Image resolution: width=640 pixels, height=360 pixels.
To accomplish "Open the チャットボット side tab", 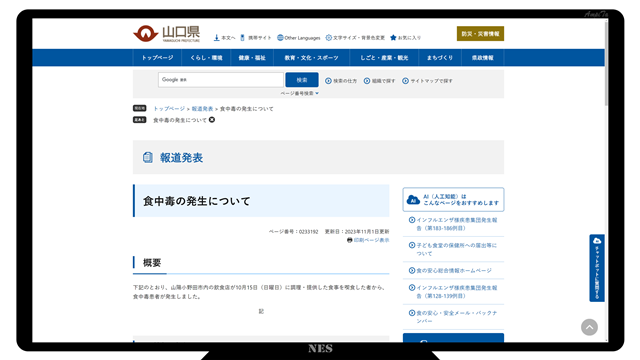I will pos(597,268).
